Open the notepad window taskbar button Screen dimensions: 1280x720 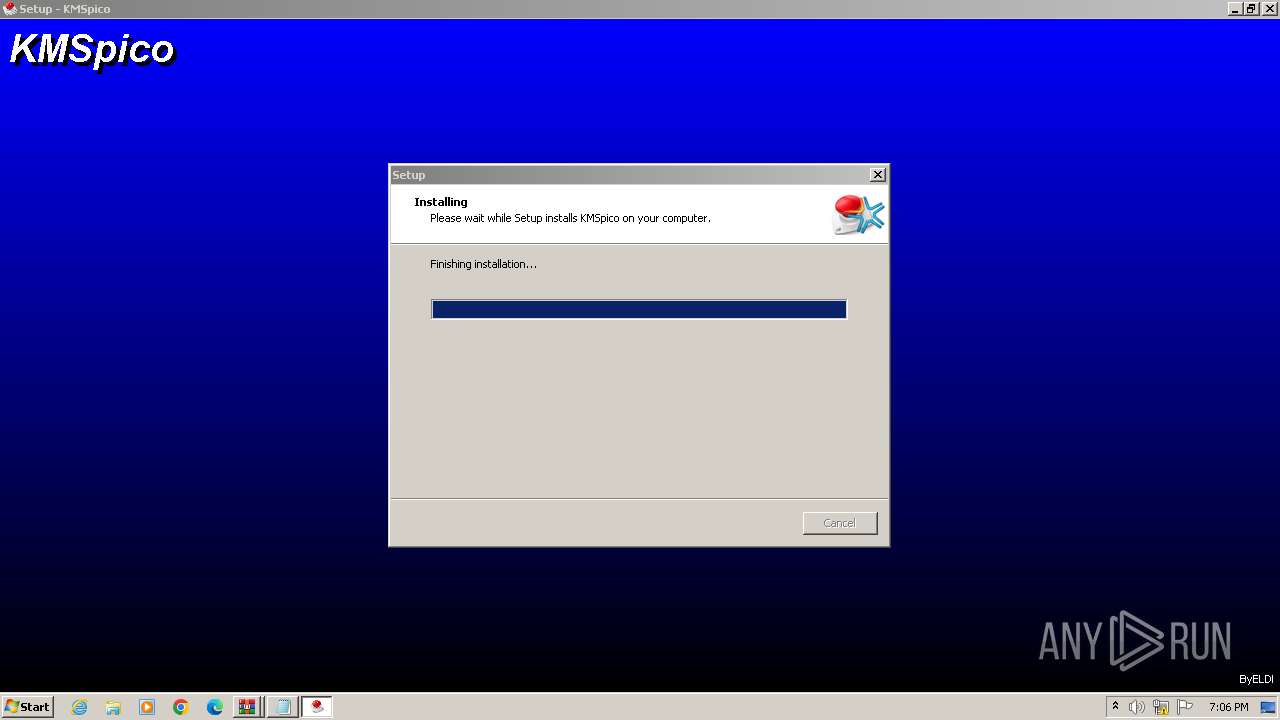(283, 707)
